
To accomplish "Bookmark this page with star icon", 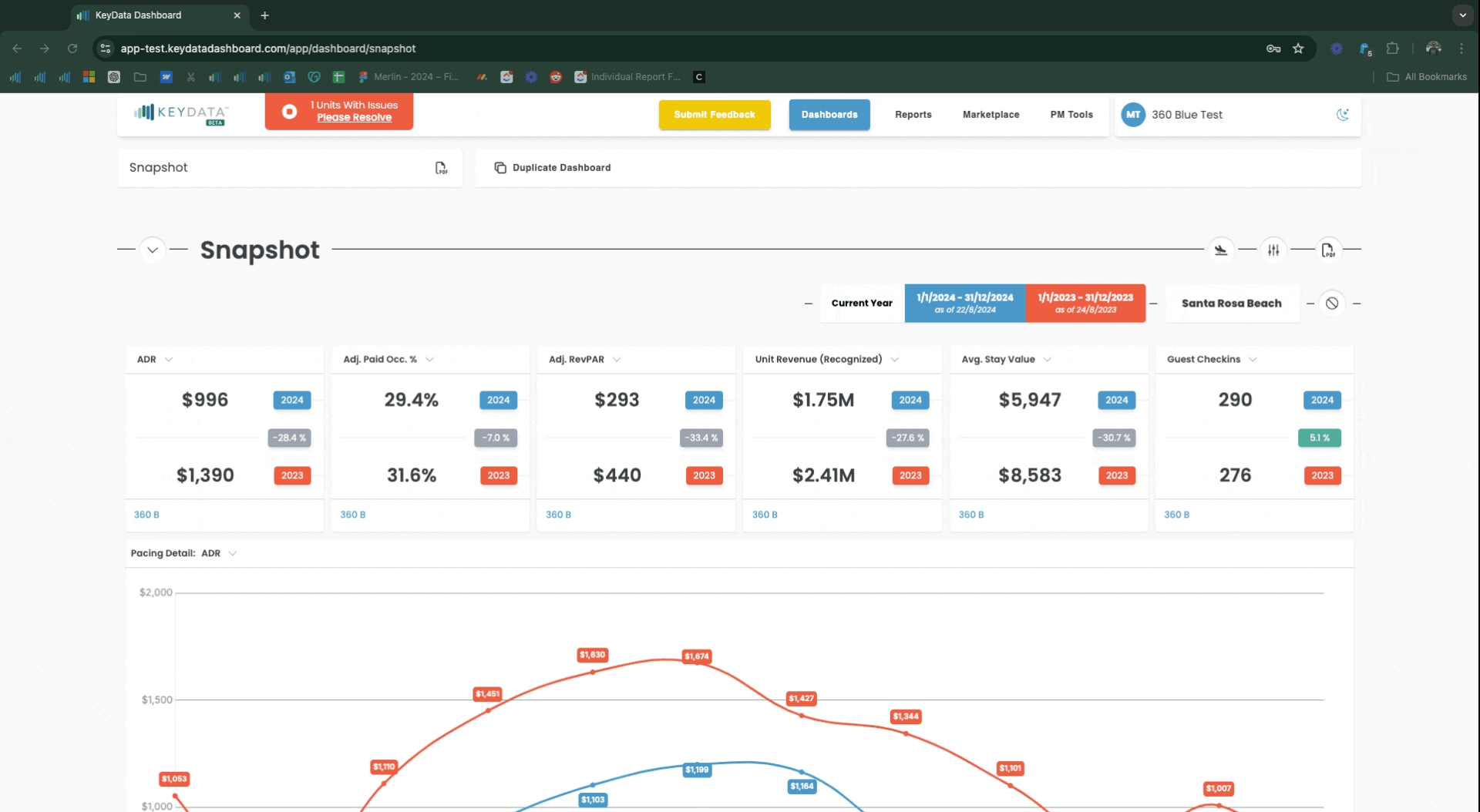I will click(x=1298, y=49).
